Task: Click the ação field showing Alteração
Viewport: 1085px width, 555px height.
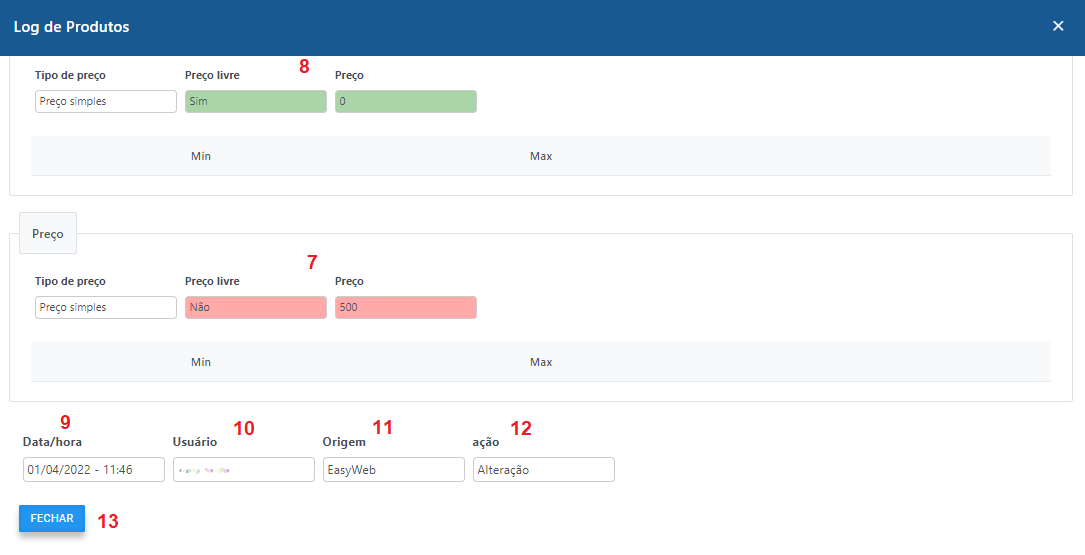Action: click(x=543, y=470)
